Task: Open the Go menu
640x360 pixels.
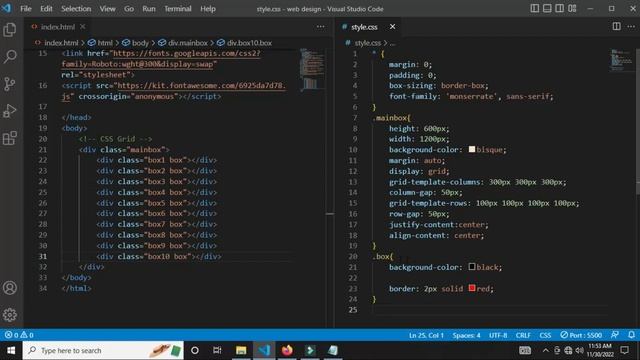Action: [x=129, y=9]
